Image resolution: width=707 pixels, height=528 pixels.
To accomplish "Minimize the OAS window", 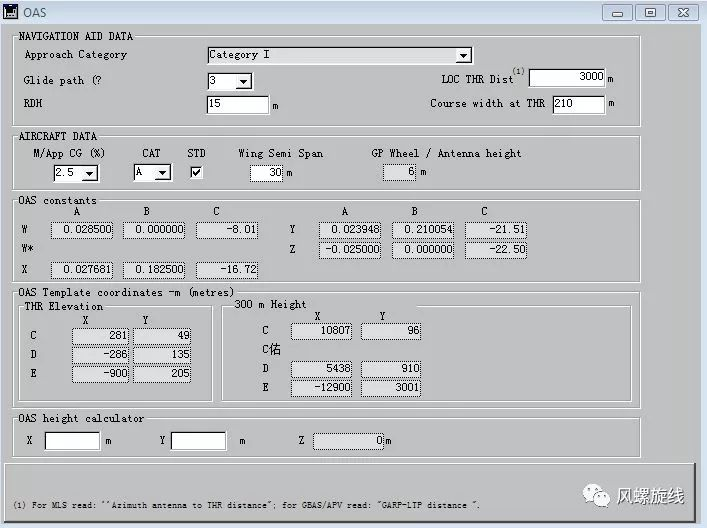I will [617, 13].
